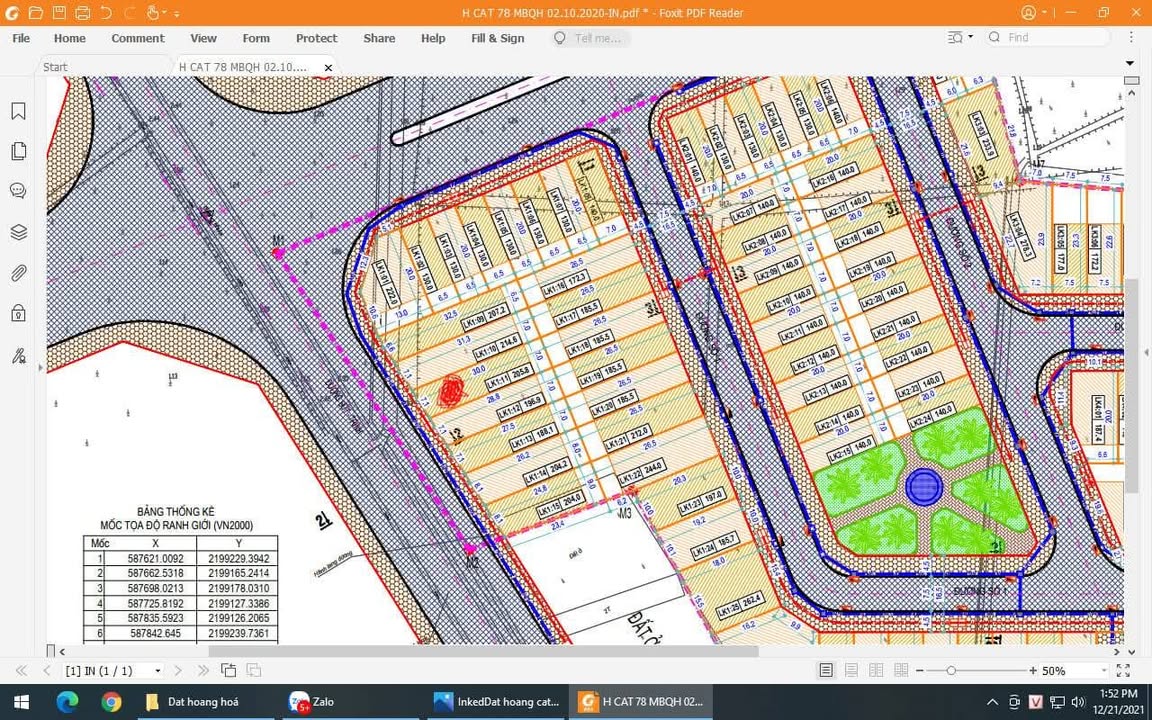Adjust the zoom slider in the status bar
This screenshot has height=720, width=1152.
click(951, 670)
